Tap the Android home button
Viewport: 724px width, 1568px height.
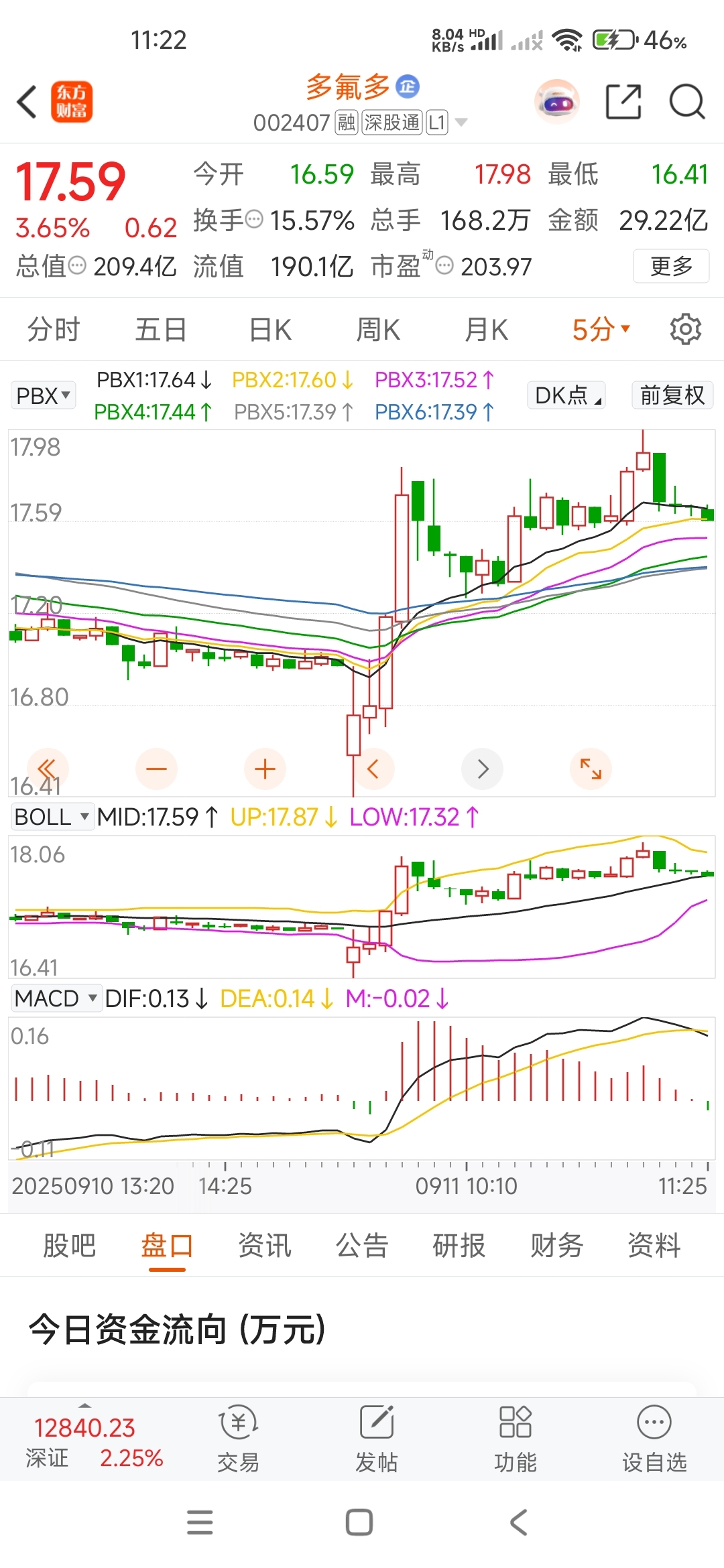coord(359,1522)
